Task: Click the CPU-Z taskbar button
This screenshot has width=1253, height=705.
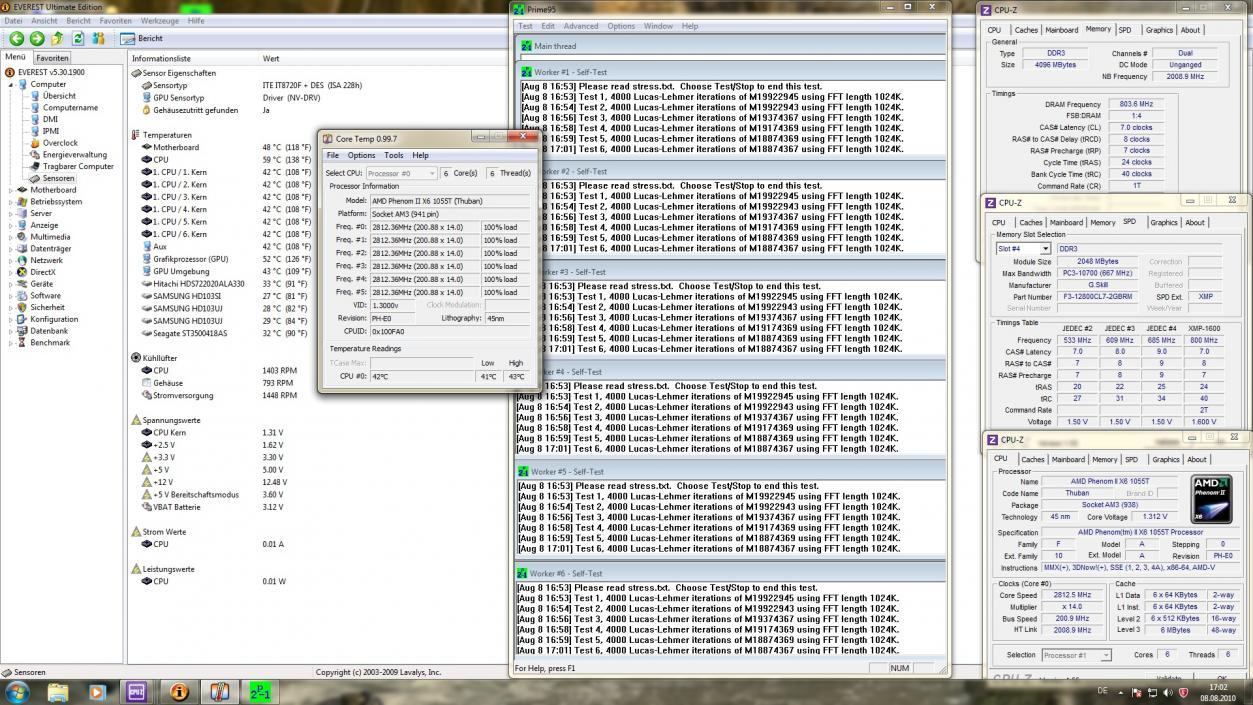Action: 137,691
